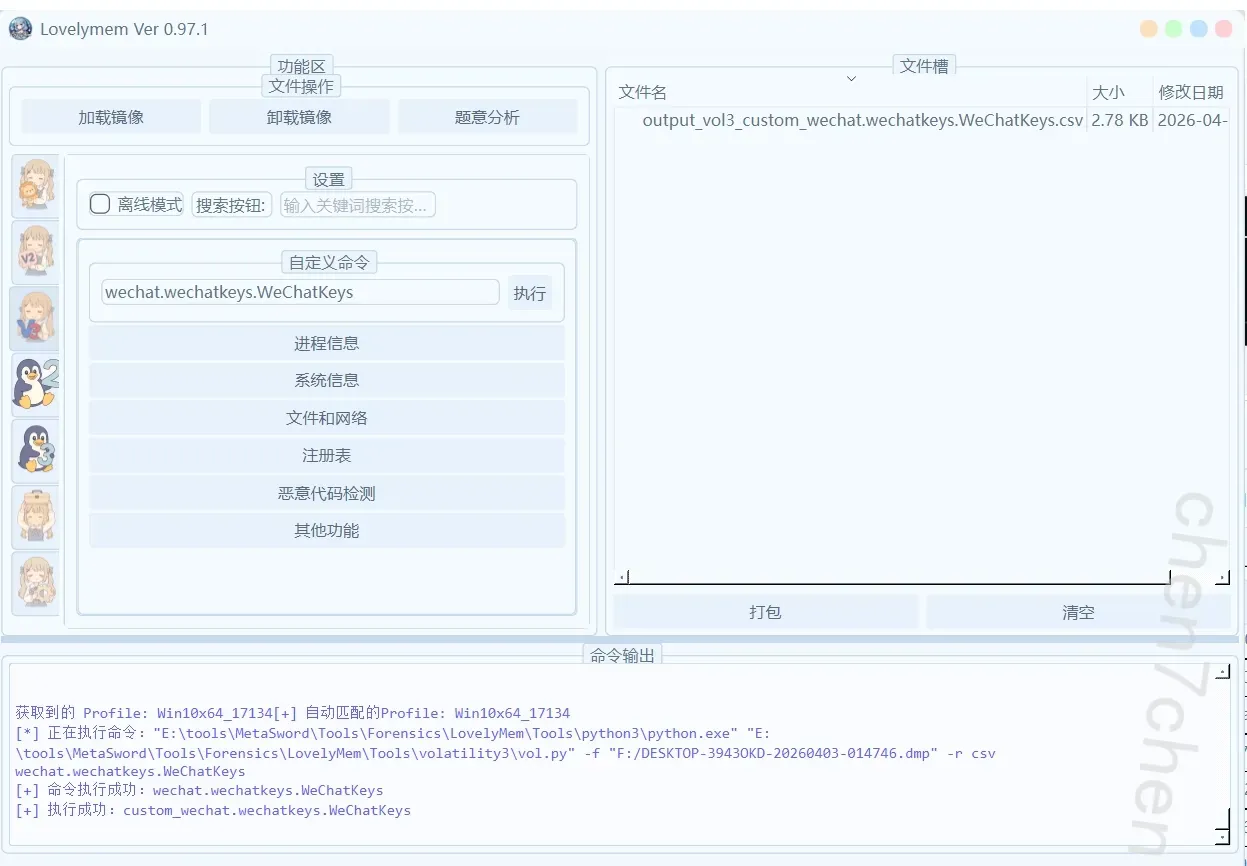Expand the 注册表 section
1247x866 pixels.
[326, 455]
